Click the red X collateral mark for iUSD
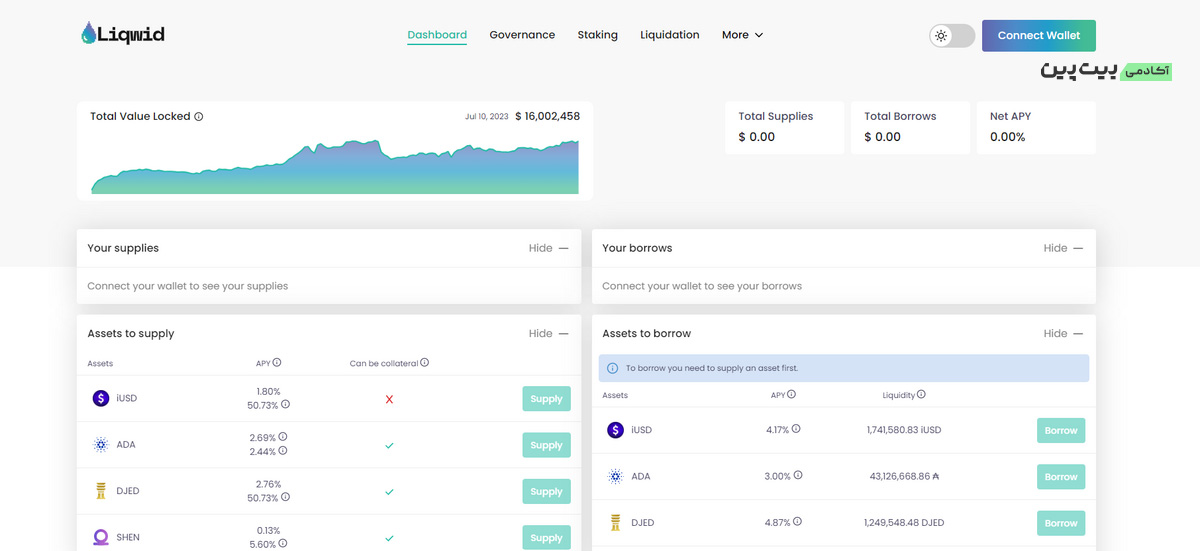This screenshot has width=1200, height=551. pos(389,399)
